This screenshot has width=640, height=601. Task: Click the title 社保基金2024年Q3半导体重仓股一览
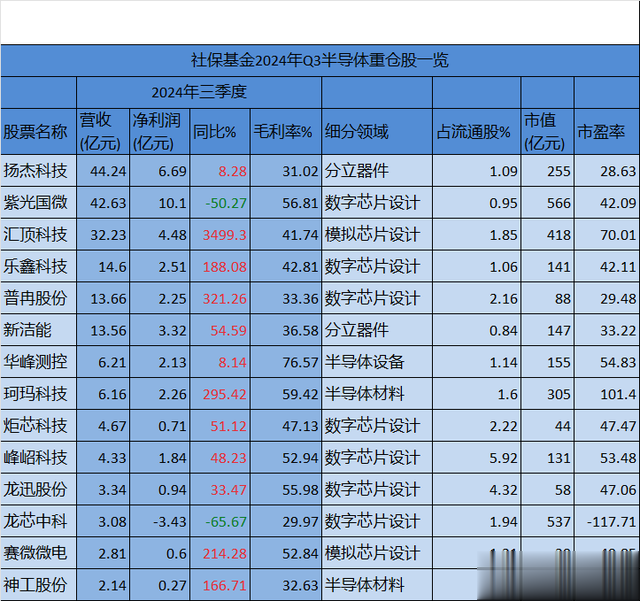coord(320,60)
